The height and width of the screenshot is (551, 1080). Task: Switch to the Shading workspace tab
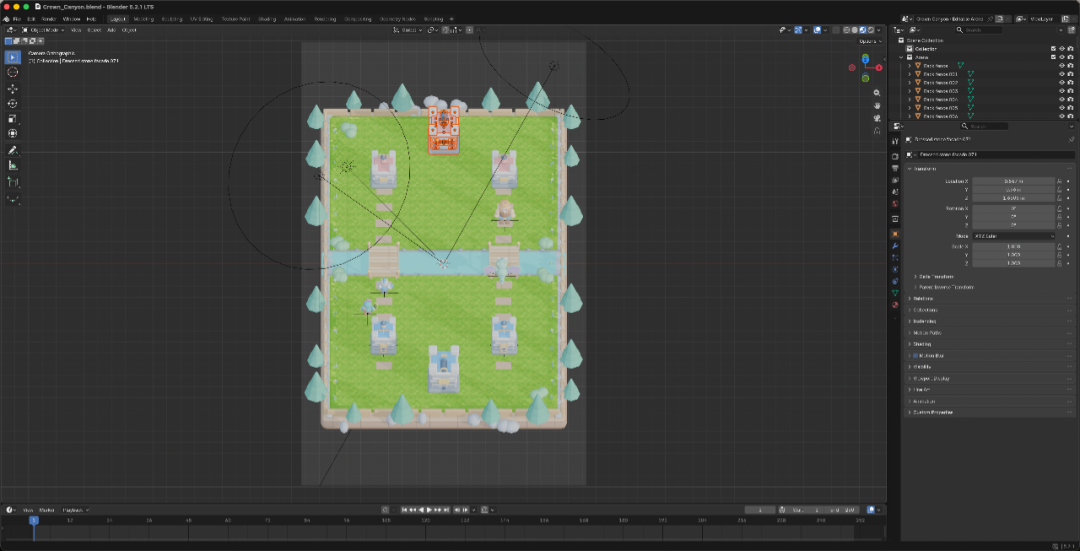click(x=267, y=19)
